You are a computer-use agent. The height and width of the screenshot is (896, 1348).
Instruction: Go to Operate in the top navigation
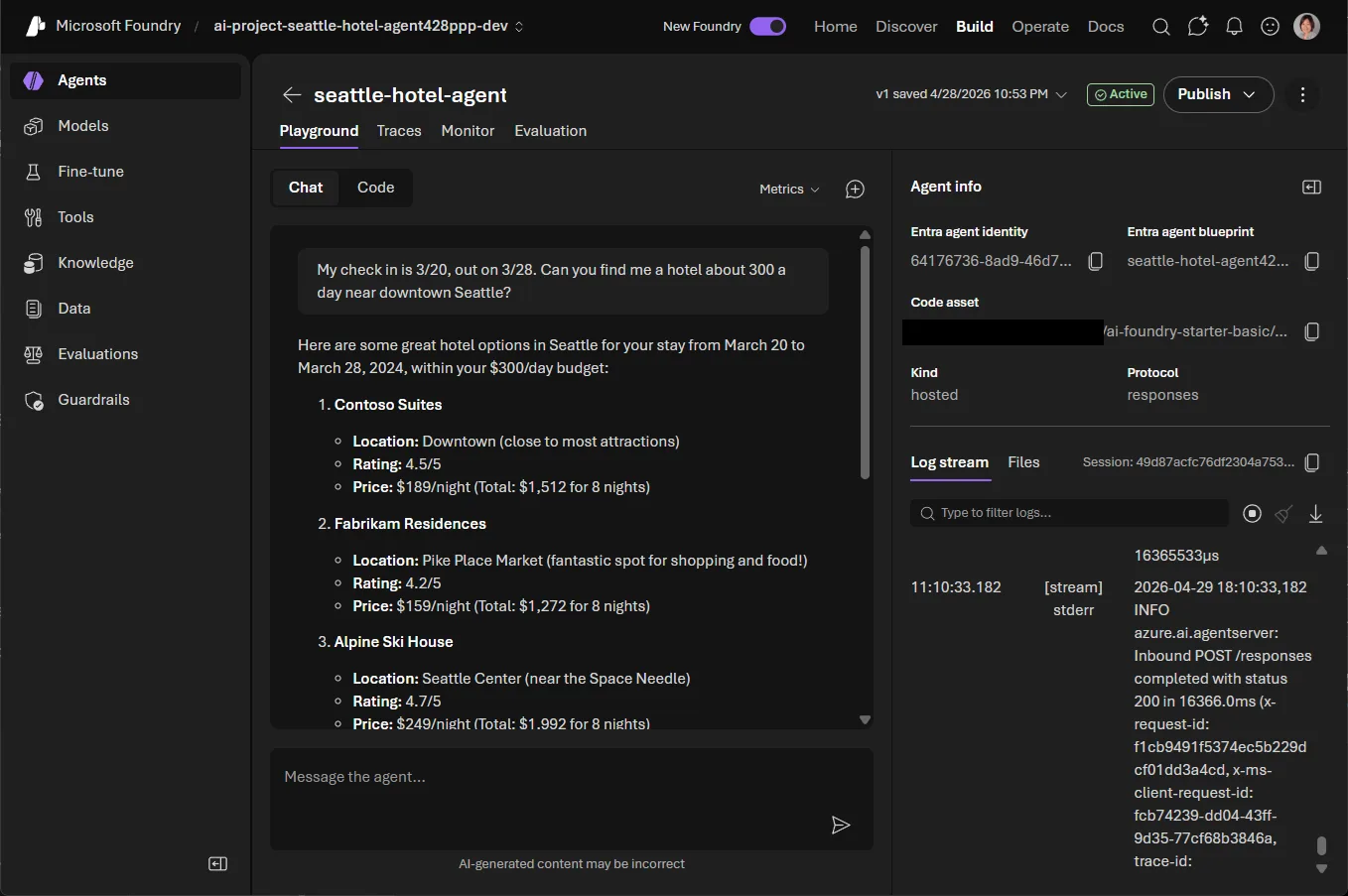coord(1040,27)
